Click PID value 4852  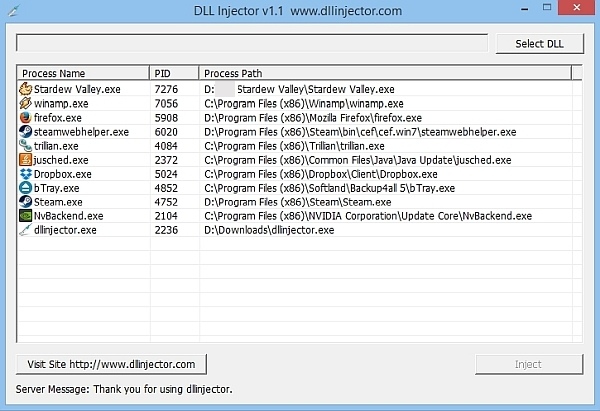coord(166,188)
